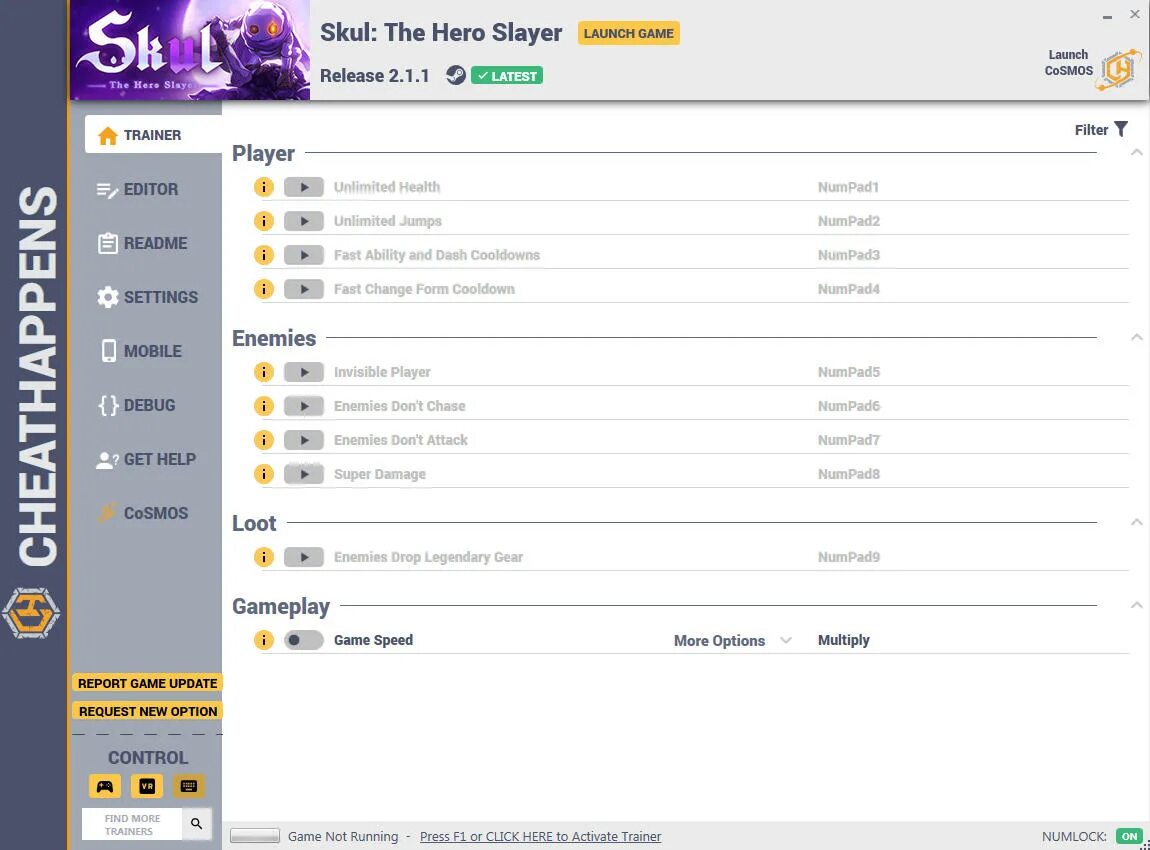Collapse the Player section
The height and width of the screenshot is (850, 1150).
1137,151
